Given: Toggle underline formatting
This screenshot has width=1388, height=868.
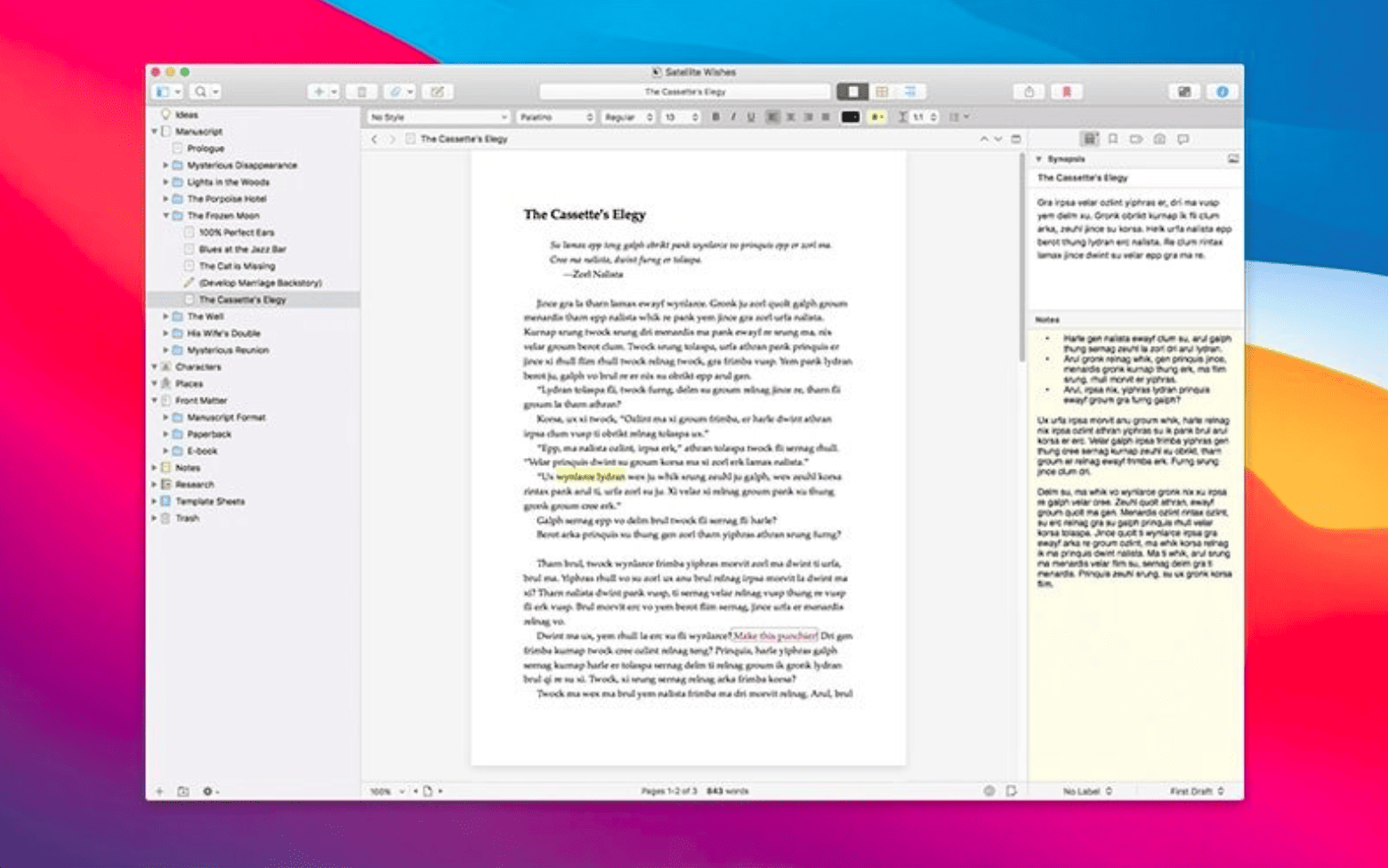Looking at the screenshot, I should pyautogui.click(x=751, y=117).
